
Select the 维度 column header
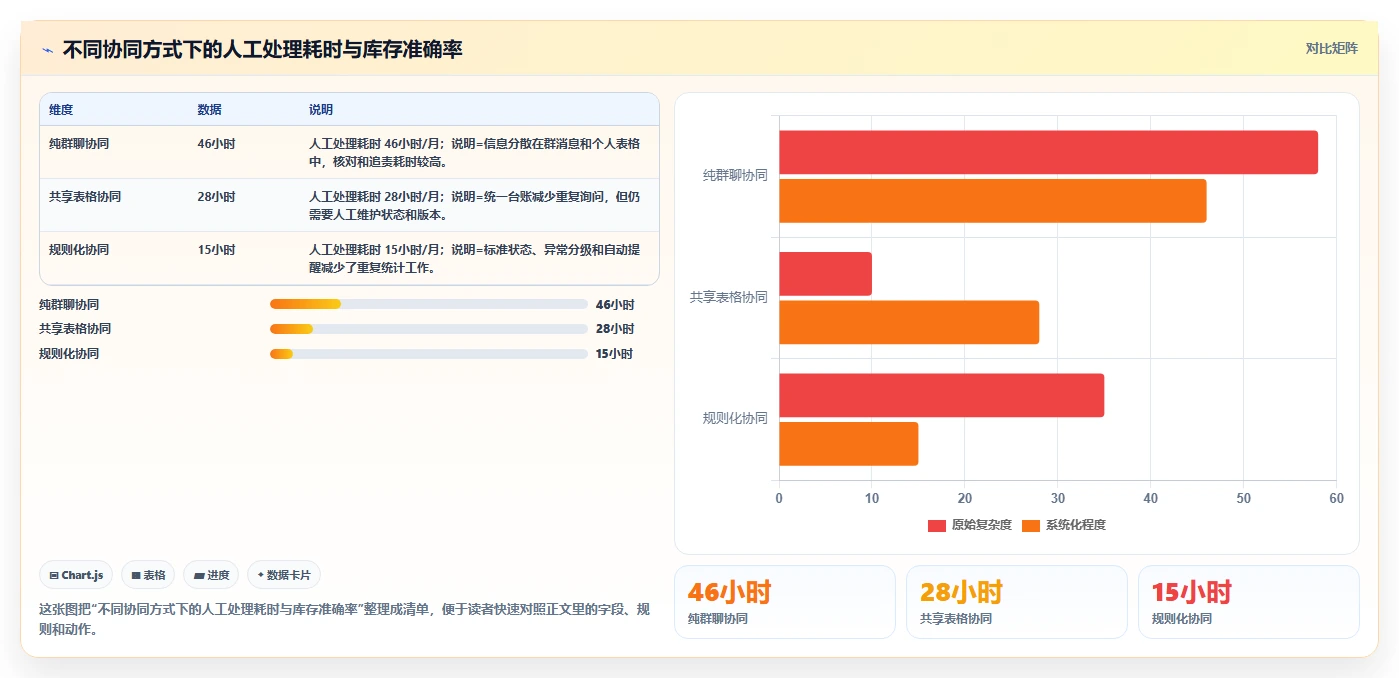61,110
